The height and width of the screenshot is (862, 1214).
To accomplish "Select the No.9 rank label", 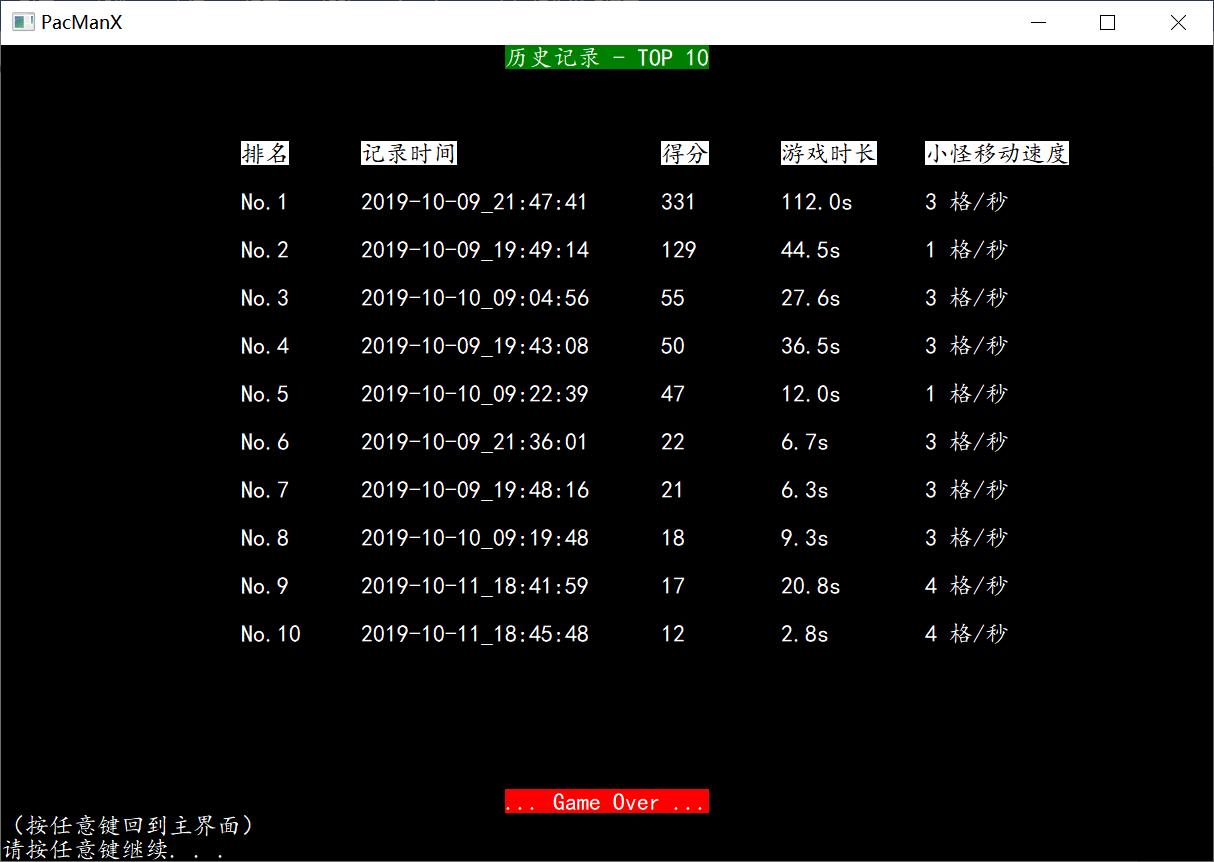I will point(265,586).
